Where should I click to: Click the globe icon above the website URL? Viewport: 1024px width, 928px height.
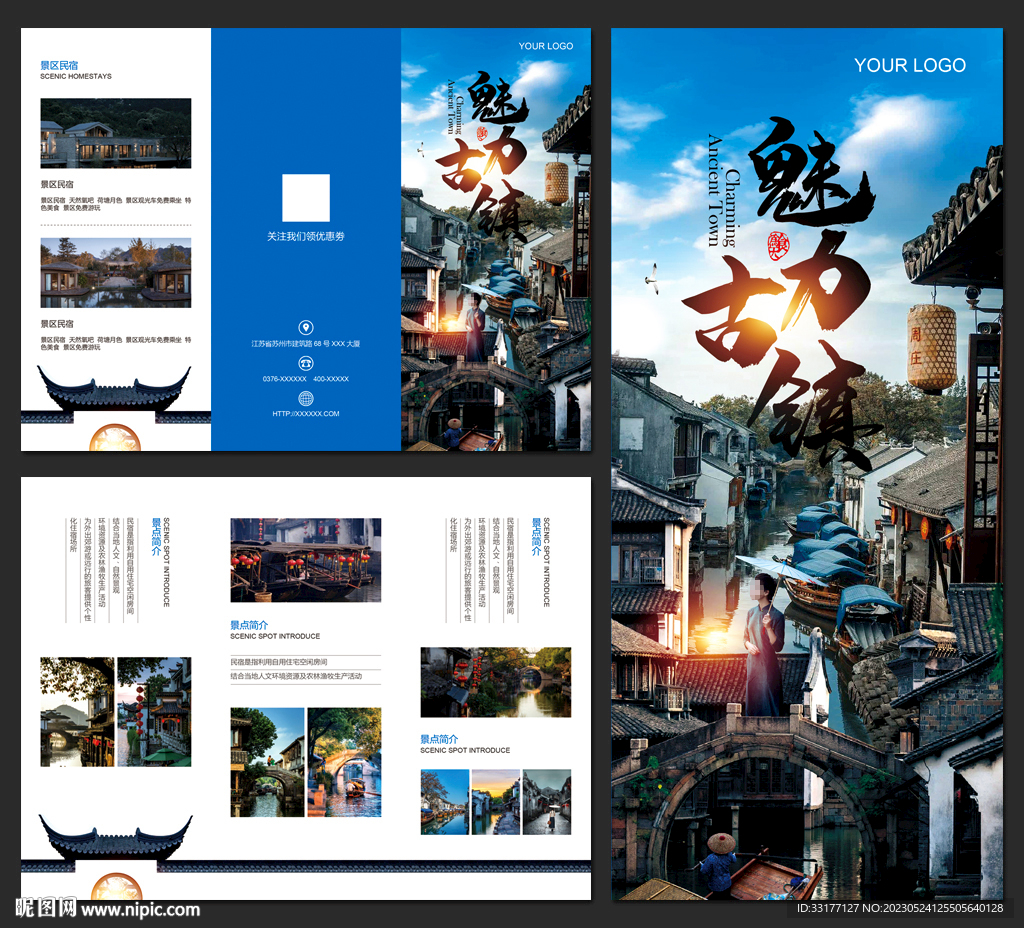pos(306,398)
